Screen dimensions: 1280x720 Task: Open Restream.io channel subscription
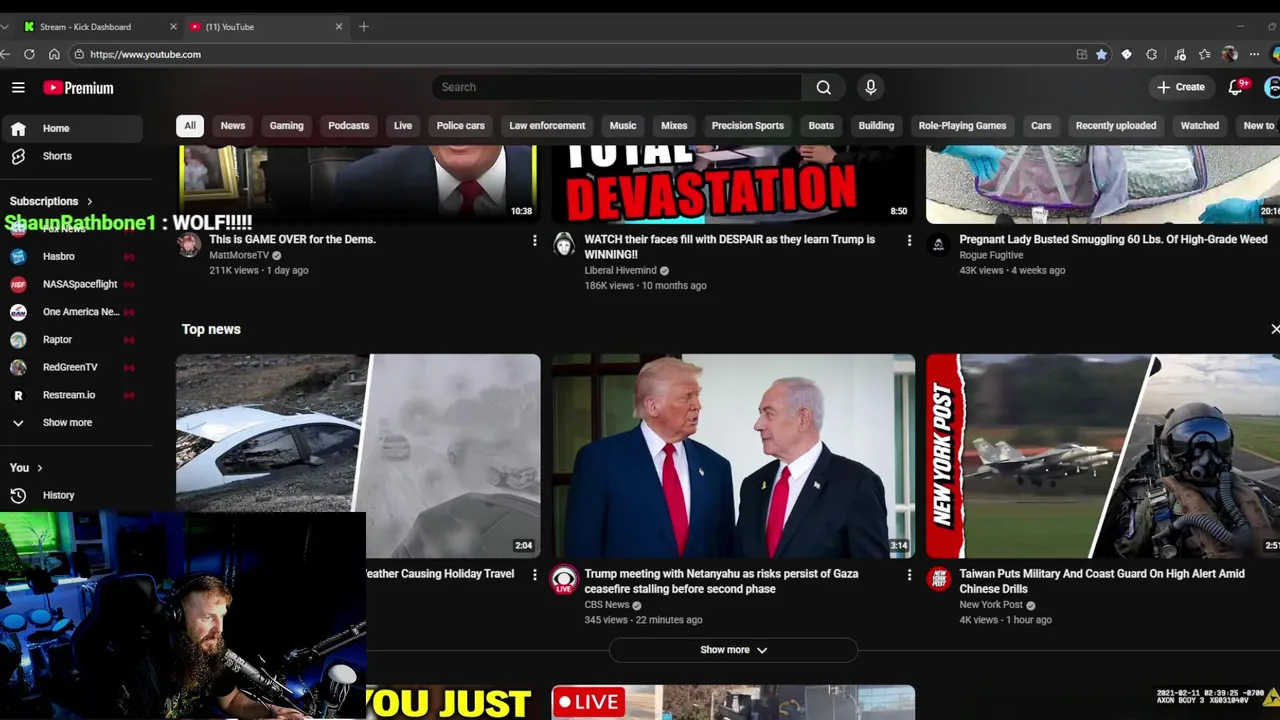(x=72, y=395)
